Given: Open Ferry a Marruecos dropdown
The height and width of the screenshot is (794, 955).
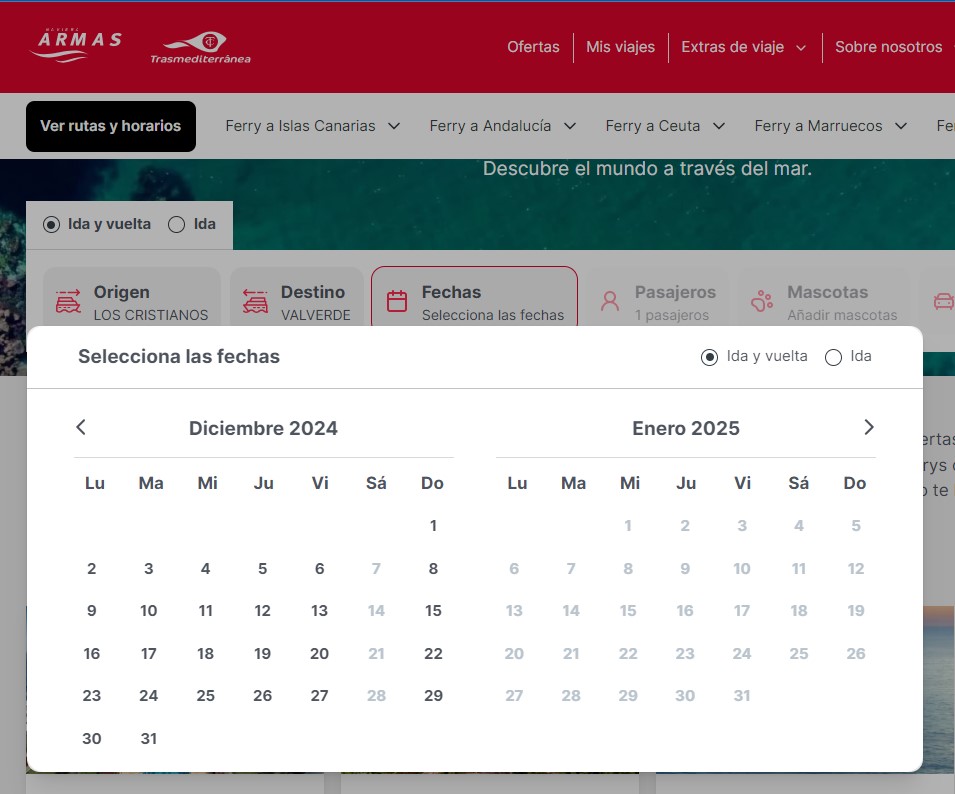Looking at the screenshot, I should pos(830,126).
